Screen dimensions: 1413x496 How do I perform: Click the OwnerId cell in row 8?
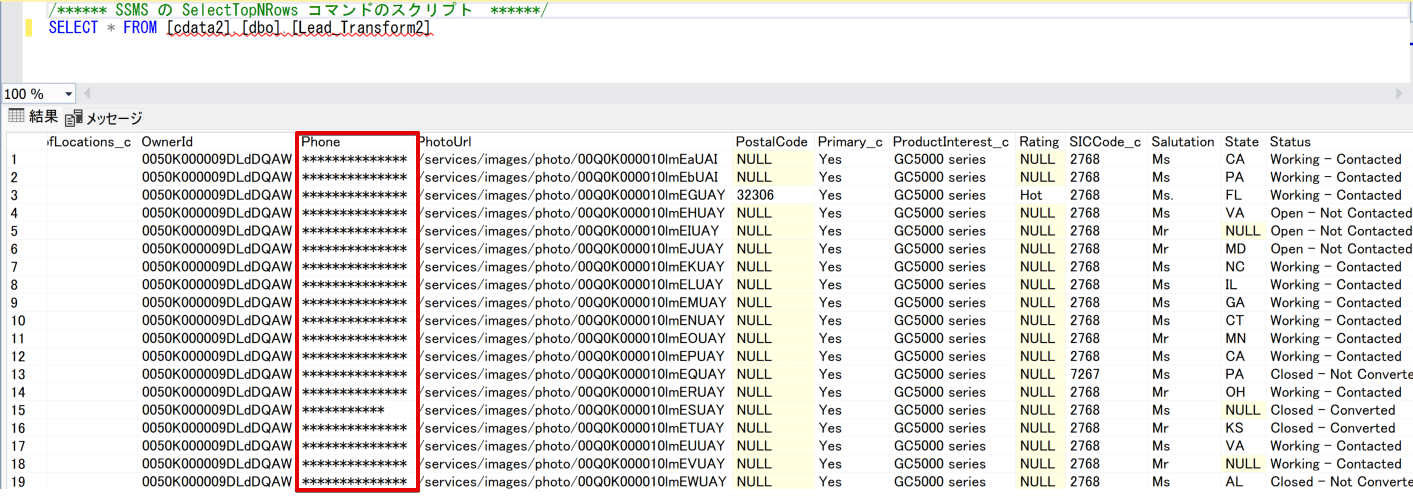click(x=216, y=285)
